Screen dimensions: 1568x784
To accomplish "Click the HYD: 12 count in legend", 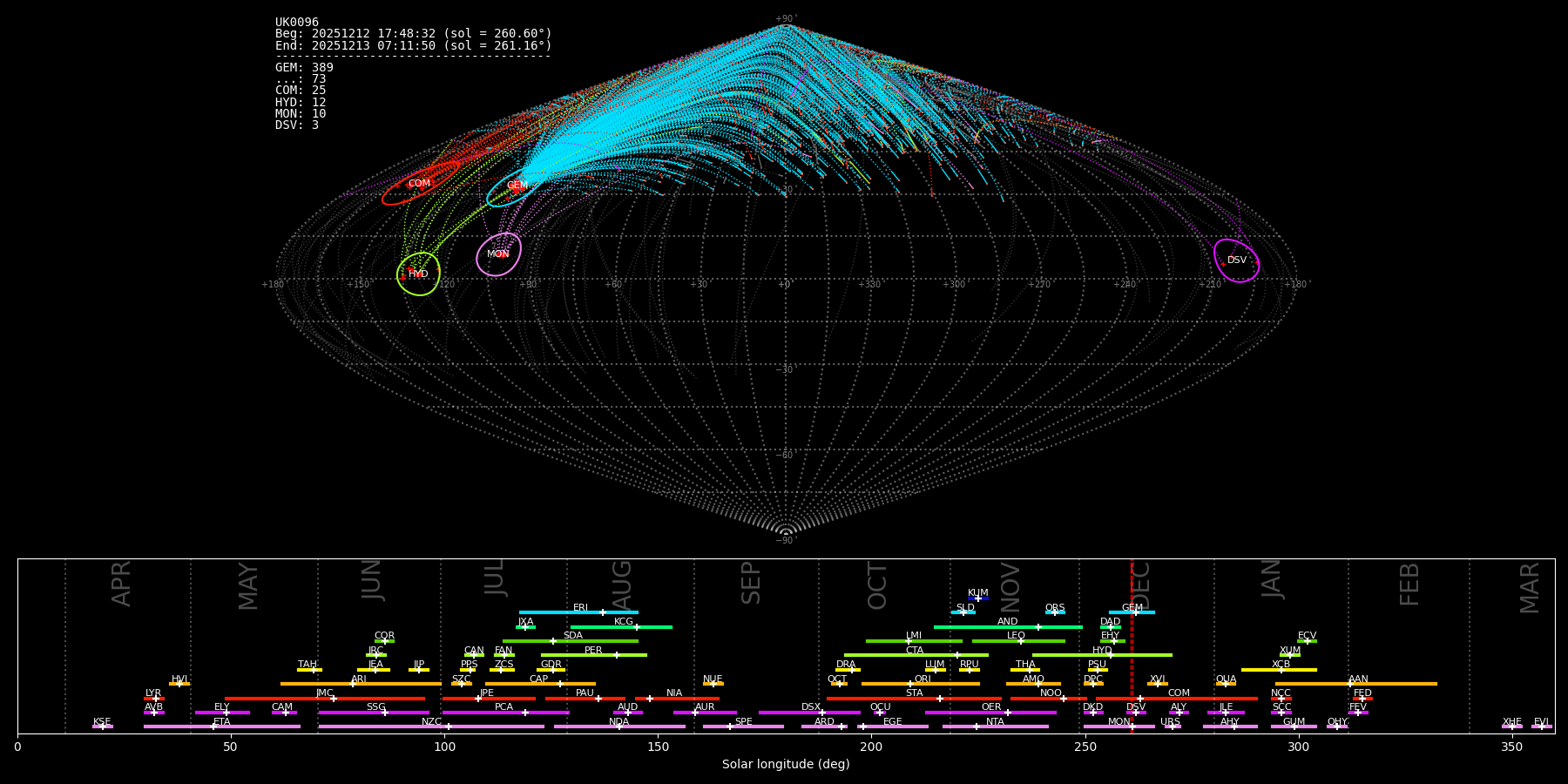I will click(301, 103).
